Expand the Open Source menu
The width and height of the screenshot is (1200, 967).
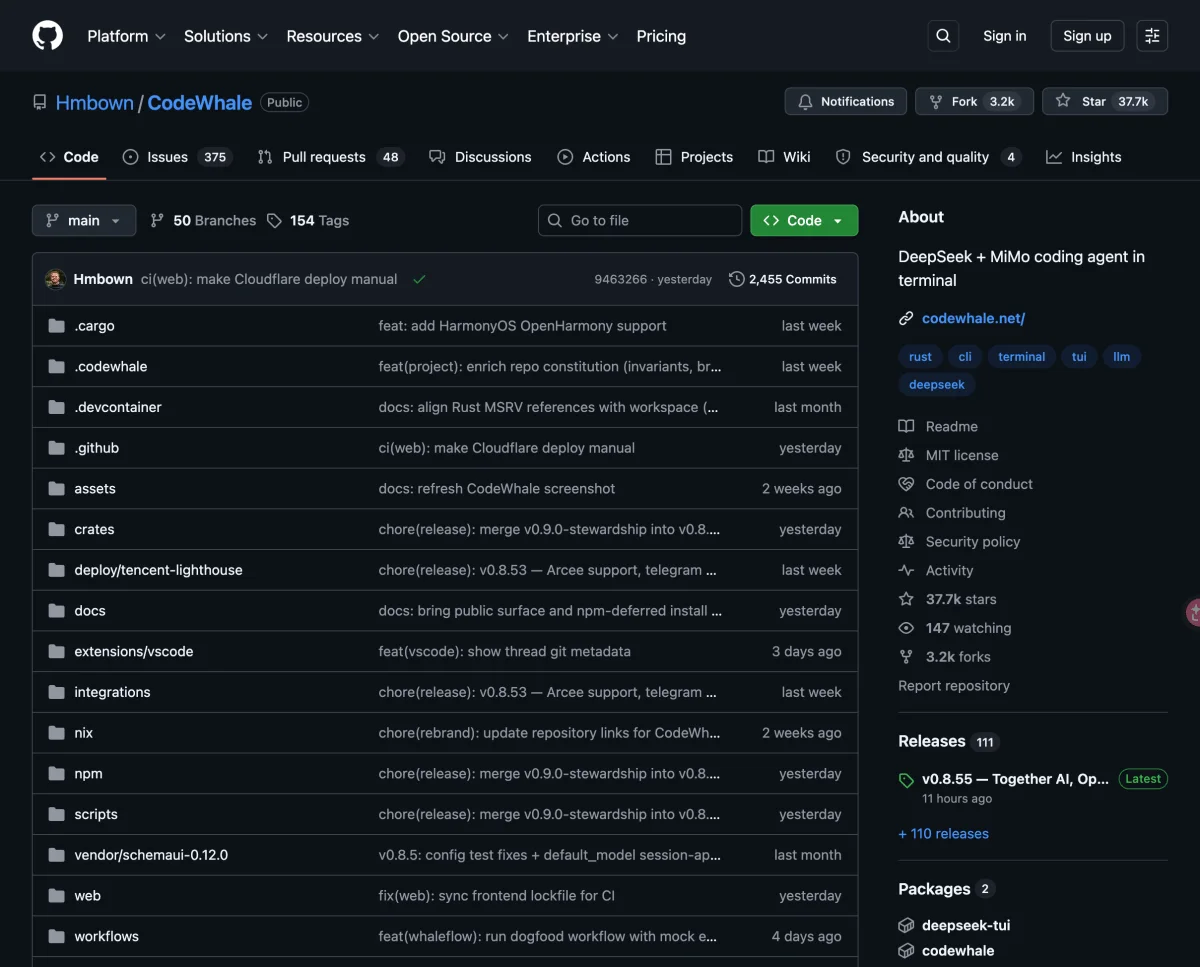(453, 36)
